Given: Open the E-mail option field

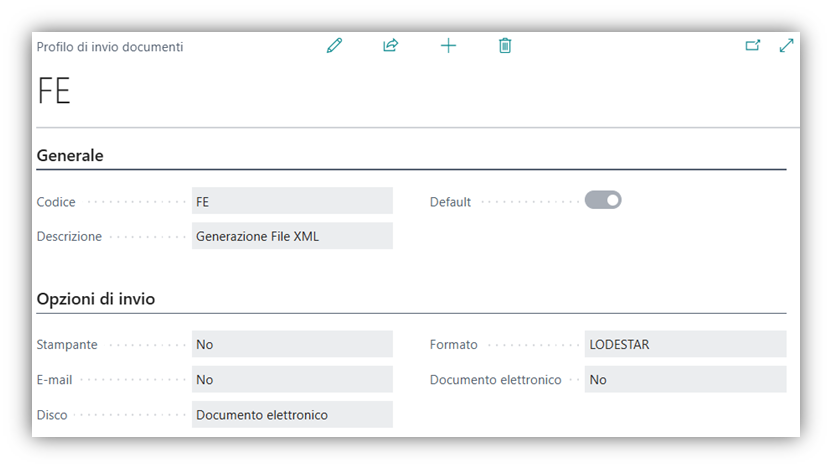Looking at the screenshot, I should pyautogui.click(x=292, y=380).
